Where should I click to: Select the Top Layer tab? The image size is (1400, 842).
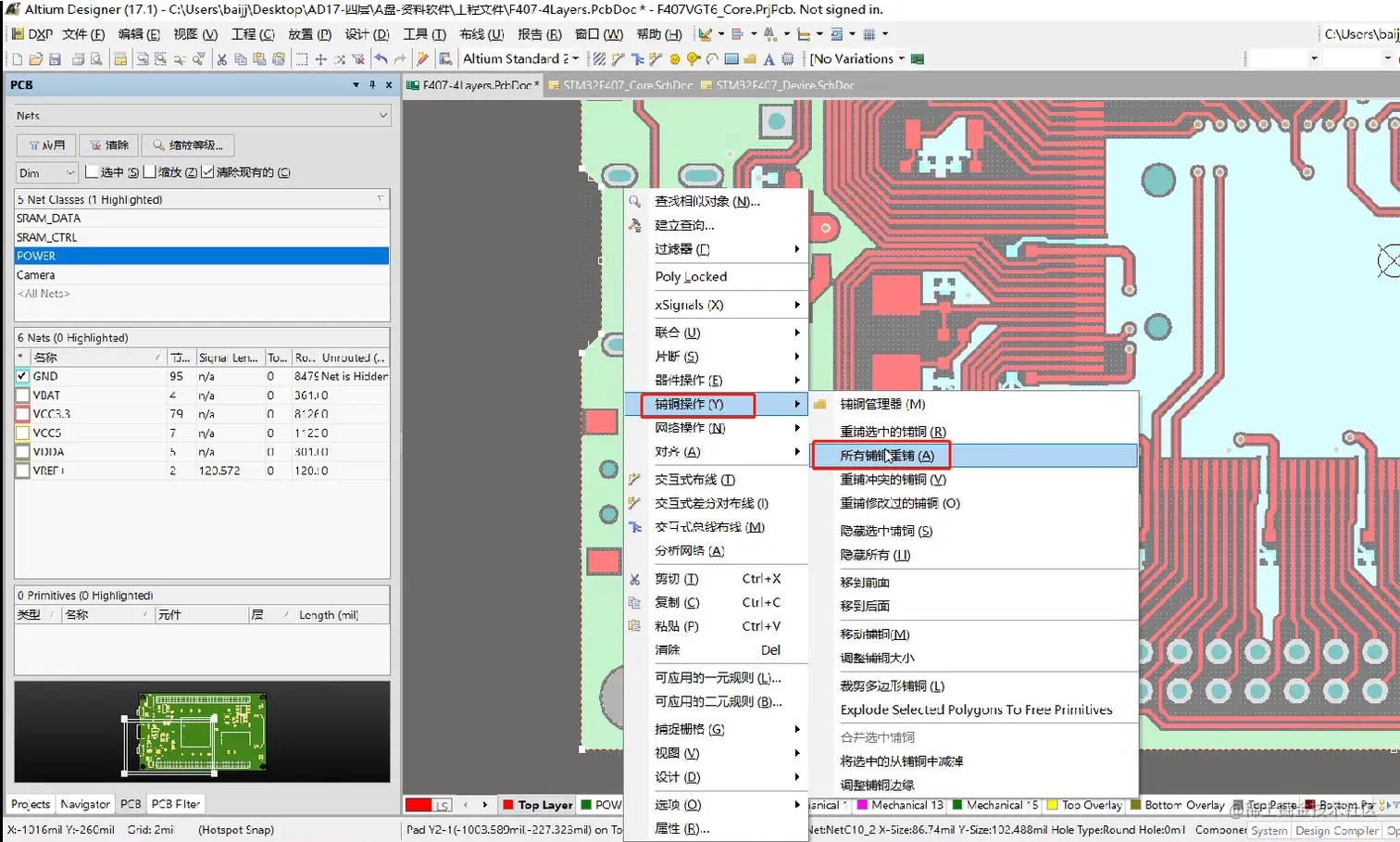pyautogui.click(x=537, y=805)
